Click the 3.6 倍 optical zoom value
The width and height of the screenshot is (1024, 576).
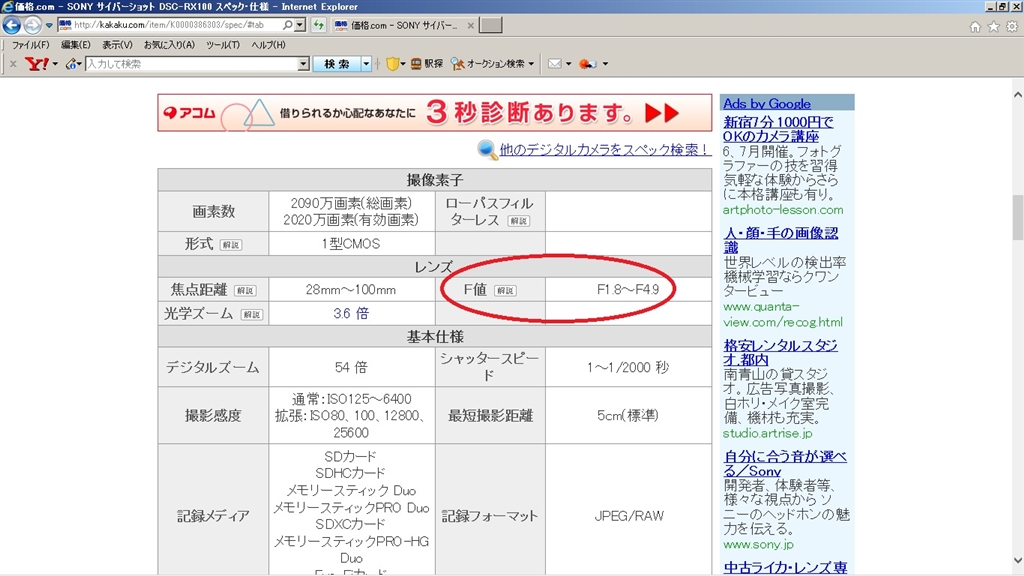coord(351,313)
